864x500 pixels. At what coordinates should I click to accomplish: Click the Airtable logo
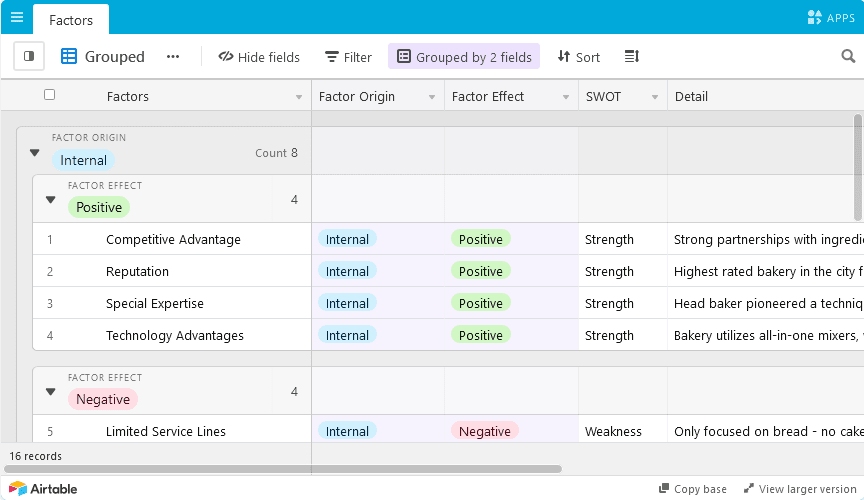click(43, 488)
